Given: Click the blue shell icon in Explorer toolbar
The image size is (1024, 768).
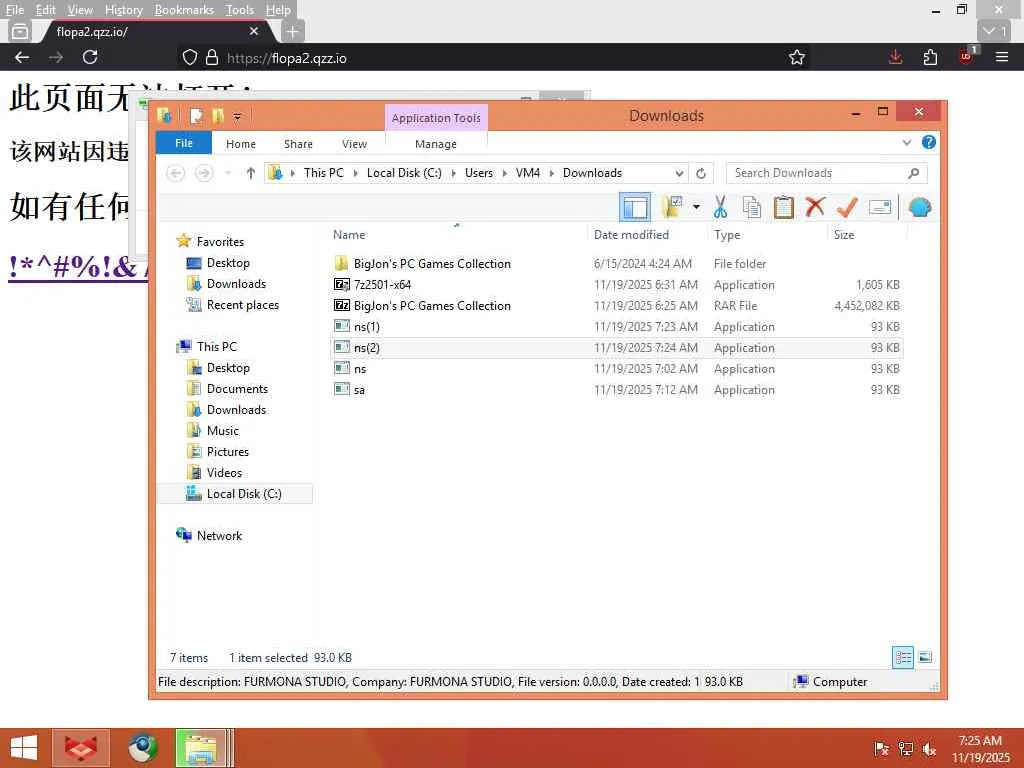Looking at the screenshot, I should (920, 208).
